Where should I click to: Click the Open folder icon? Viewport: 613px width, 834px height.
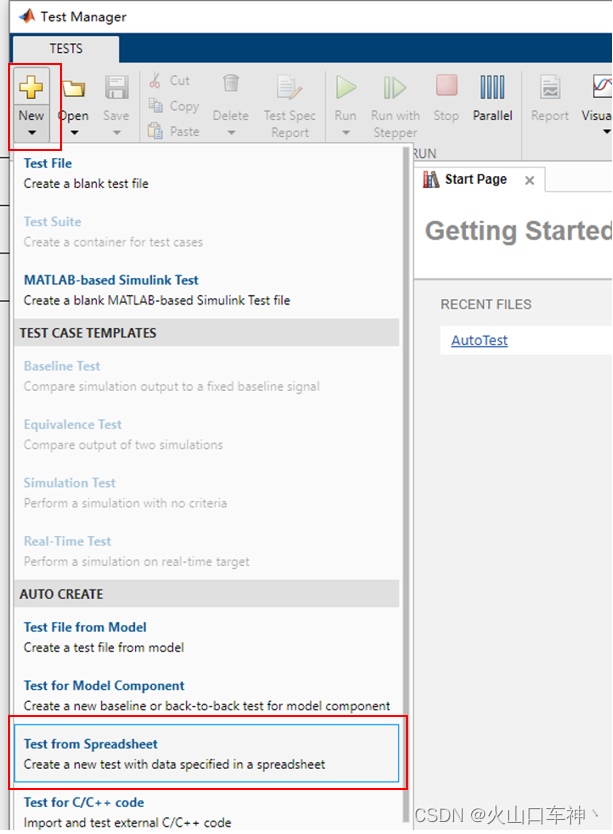(x=73, y=88)
